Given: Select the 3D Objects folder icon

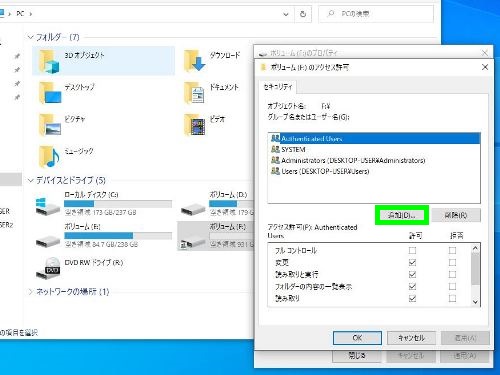Looking at the screenshot, I should click(49, 61).
